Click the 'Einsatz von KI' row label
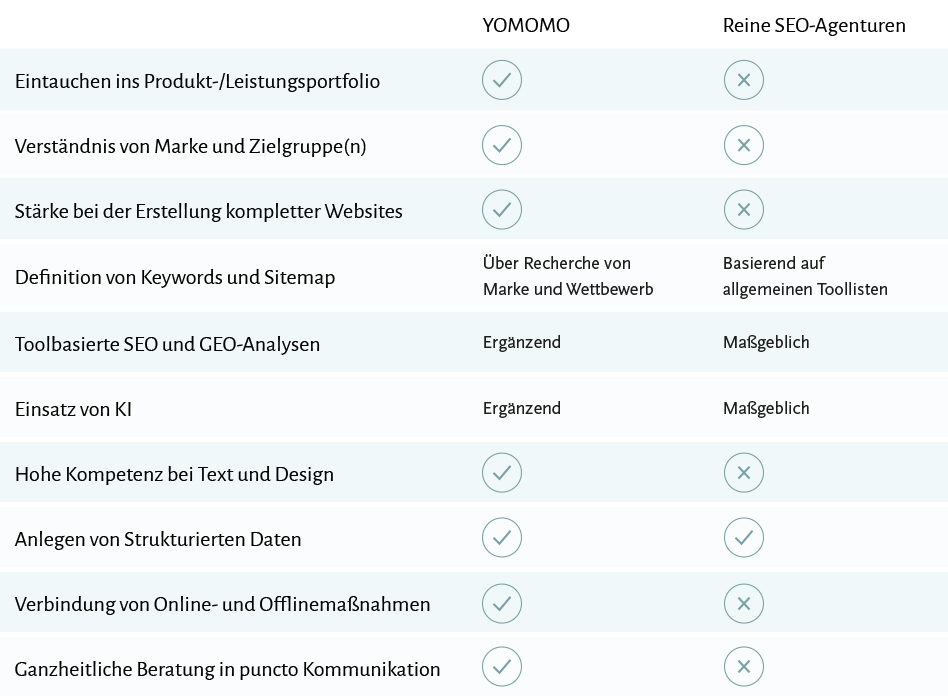Screen dimensions: 948x696 point(73,409)
